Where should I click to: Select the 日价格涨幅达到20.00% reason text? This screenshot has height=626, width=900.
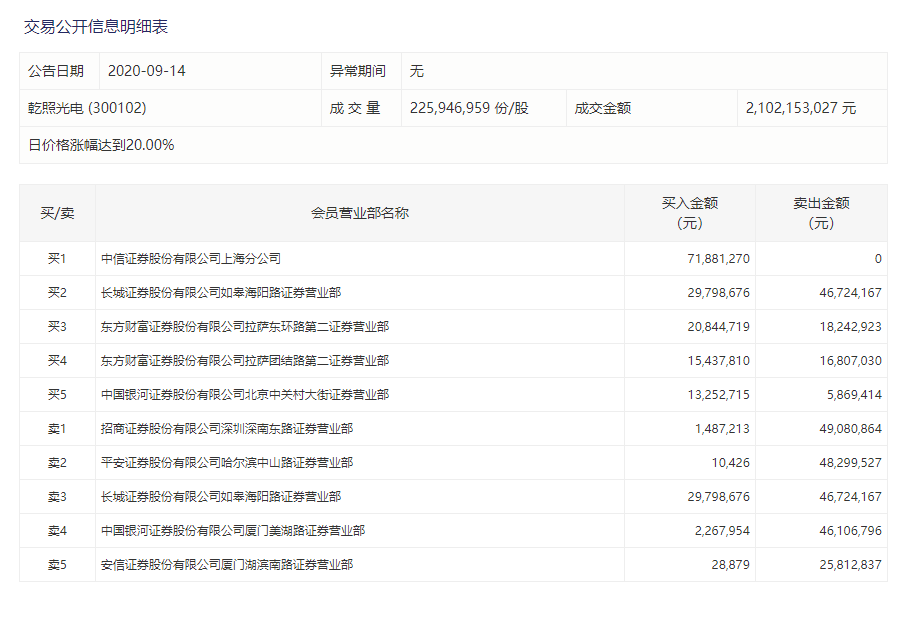tap(101, 145)
